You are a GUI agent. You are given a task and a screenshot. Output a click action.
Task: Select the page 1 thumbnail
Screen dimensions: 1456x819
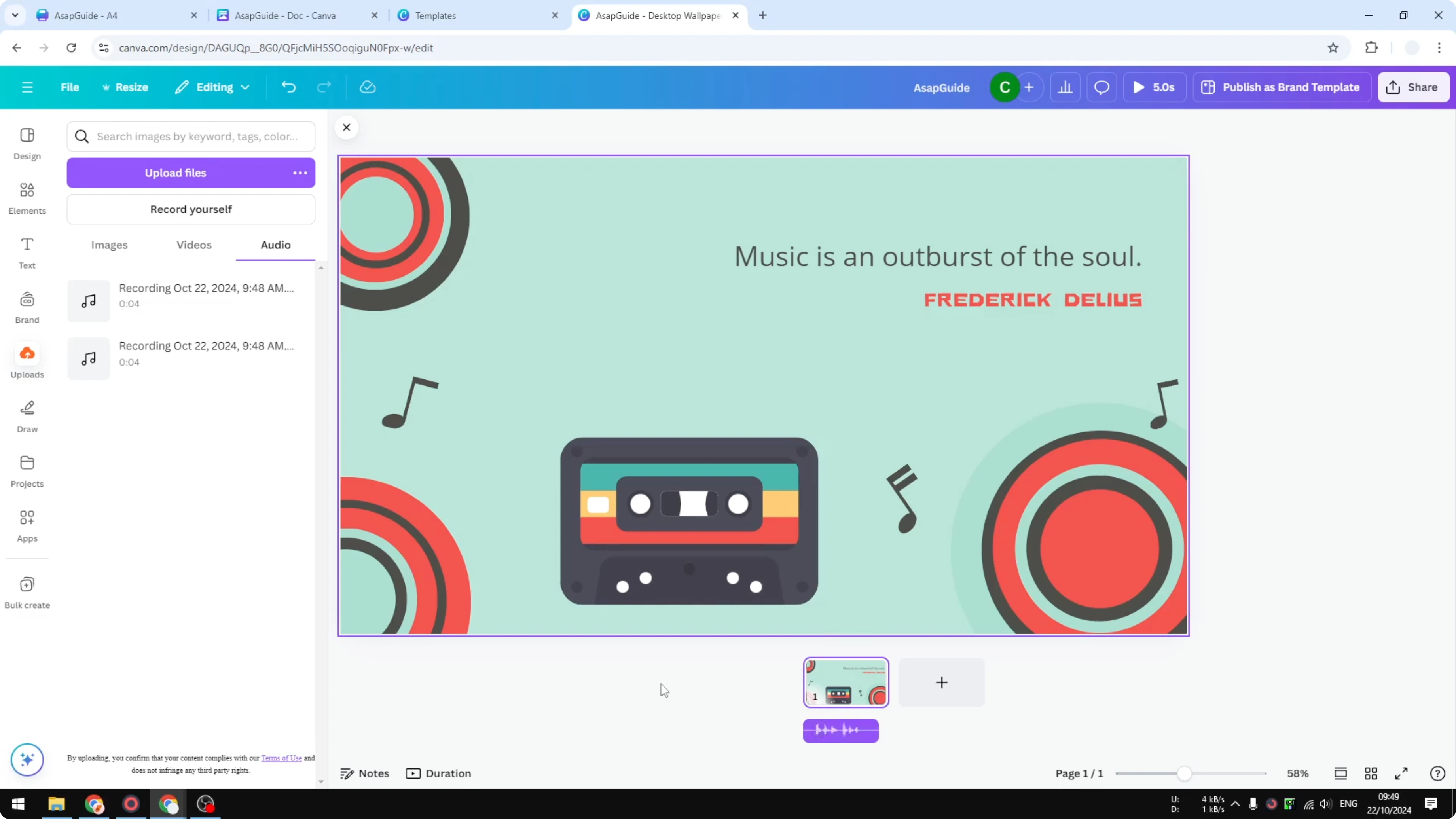click(846, 682)
